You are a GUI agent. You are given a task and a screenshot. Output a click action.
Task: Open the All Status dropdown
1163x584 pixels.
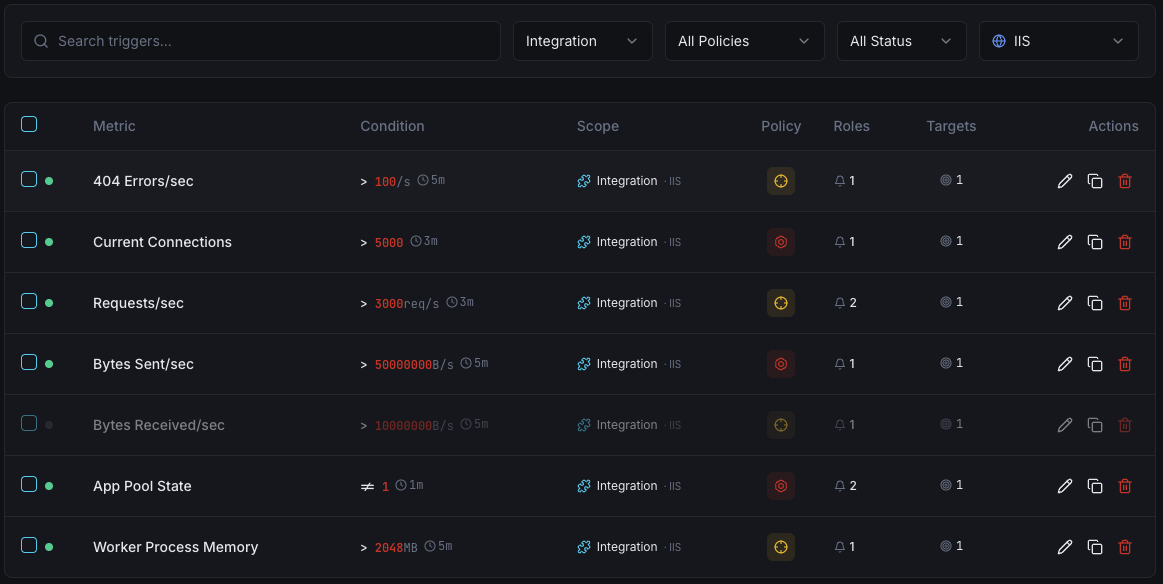901,41
